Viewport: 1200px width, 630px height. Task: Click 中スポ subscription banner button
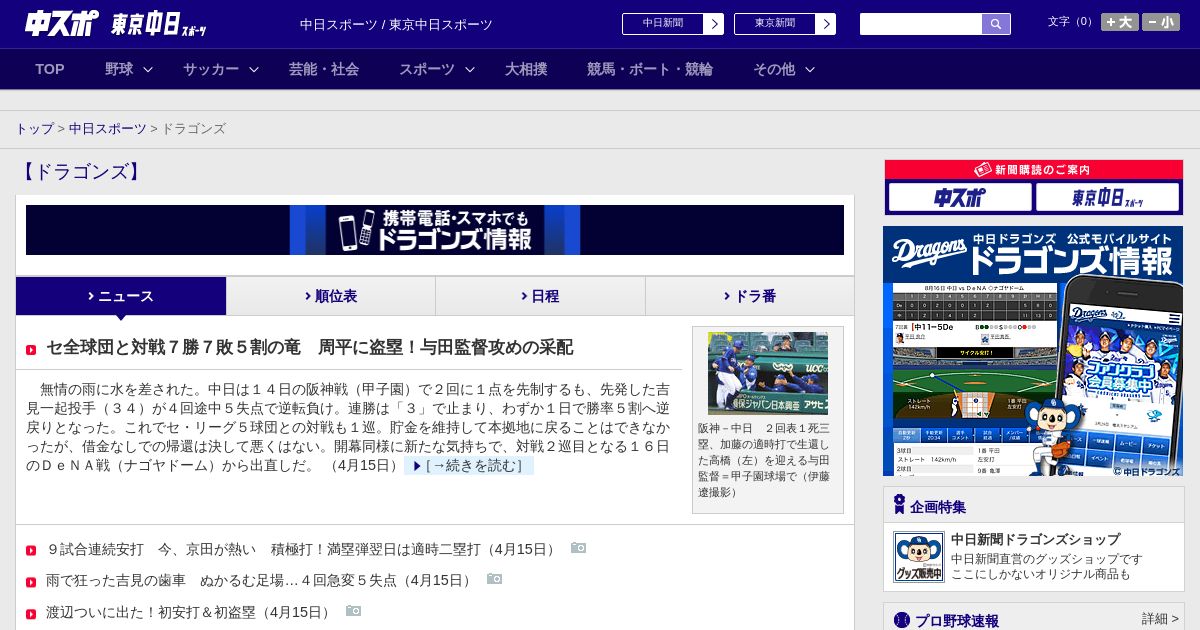(960, 197)
